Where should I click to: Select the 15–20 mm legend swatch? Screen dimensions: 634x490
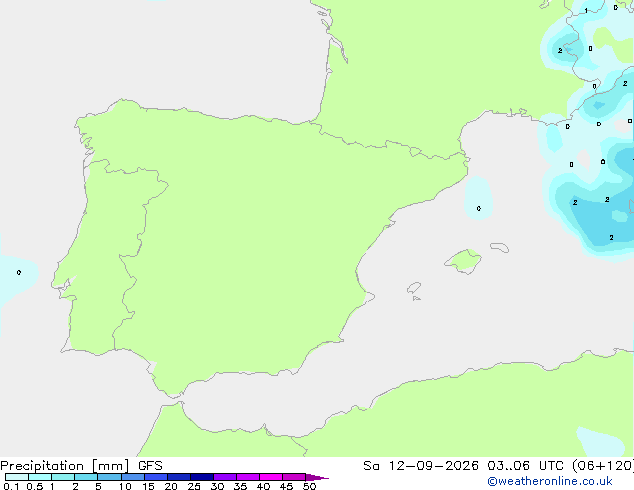click(x=156, y=477)
